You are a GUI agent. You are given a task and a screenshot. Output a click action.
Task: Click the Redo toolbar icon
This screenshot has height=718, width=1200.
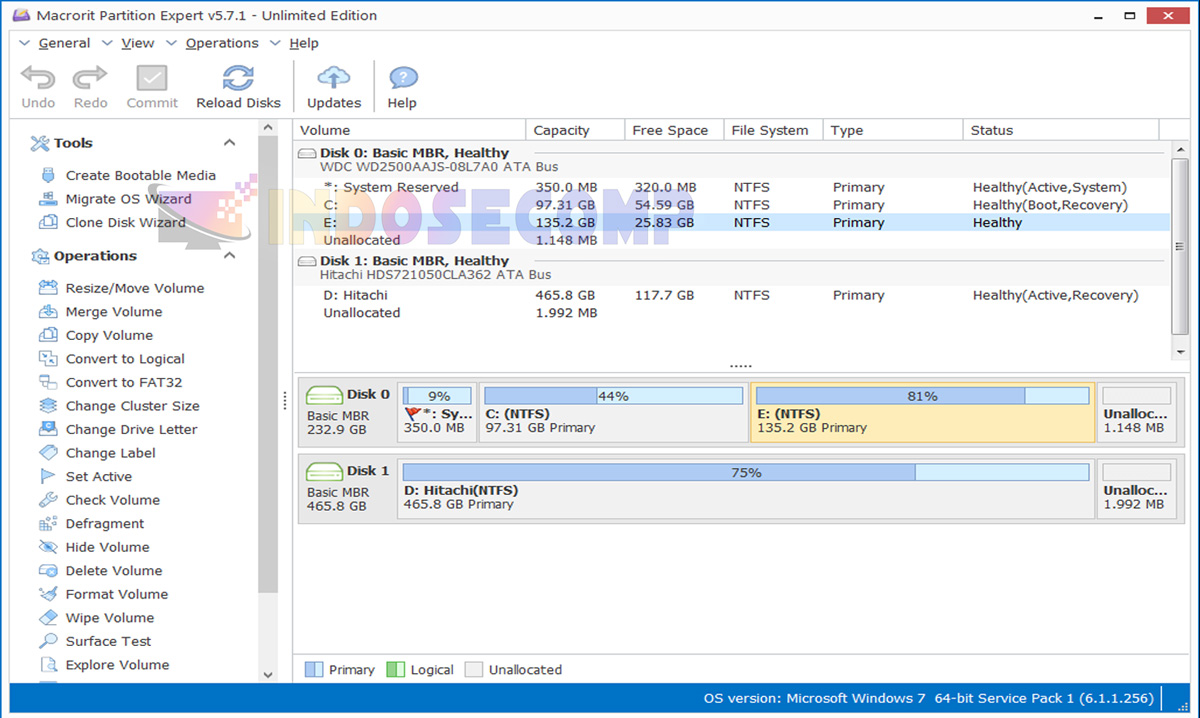coord(90,78)
